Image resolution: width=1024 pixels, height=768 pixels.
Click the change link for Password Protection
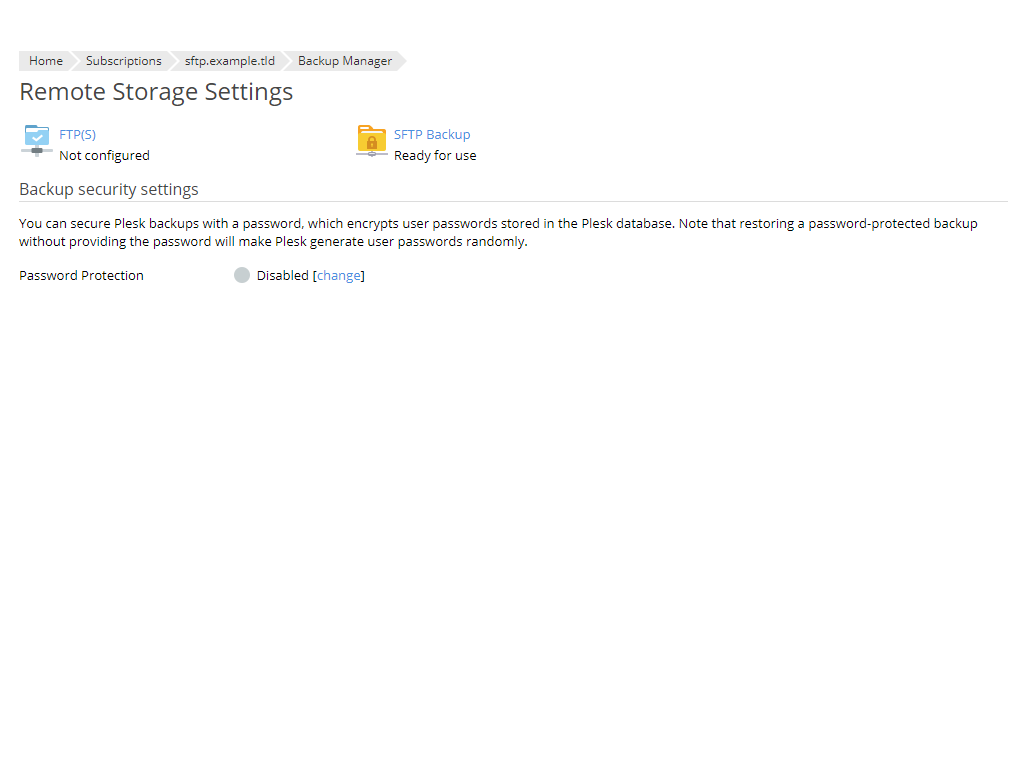click(339, 275)
